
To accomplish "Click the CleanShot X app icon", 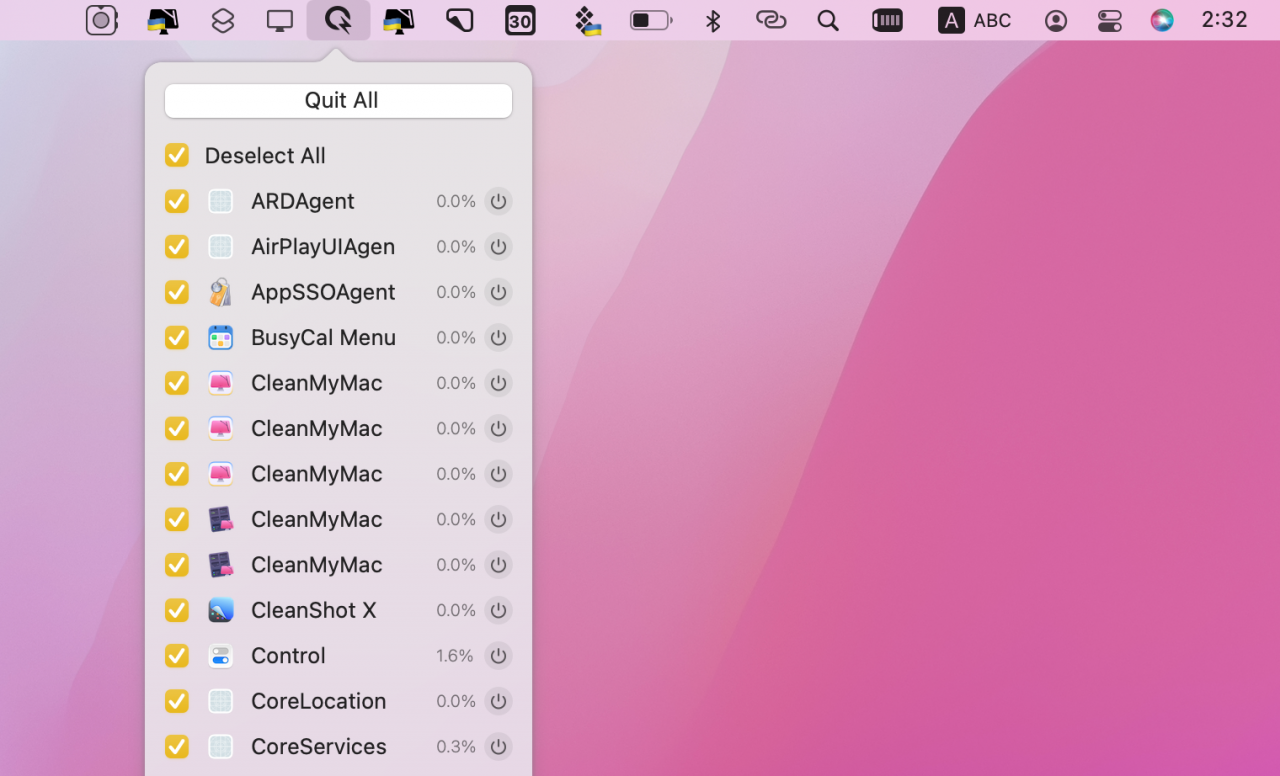I will [220, 610].
